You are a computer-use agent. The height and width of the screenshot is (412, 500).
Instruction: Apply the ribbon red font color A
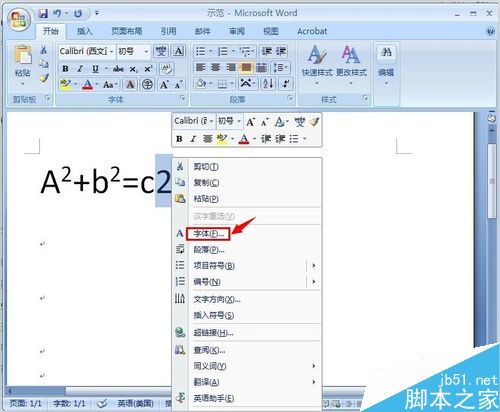[x=87, y=85]
